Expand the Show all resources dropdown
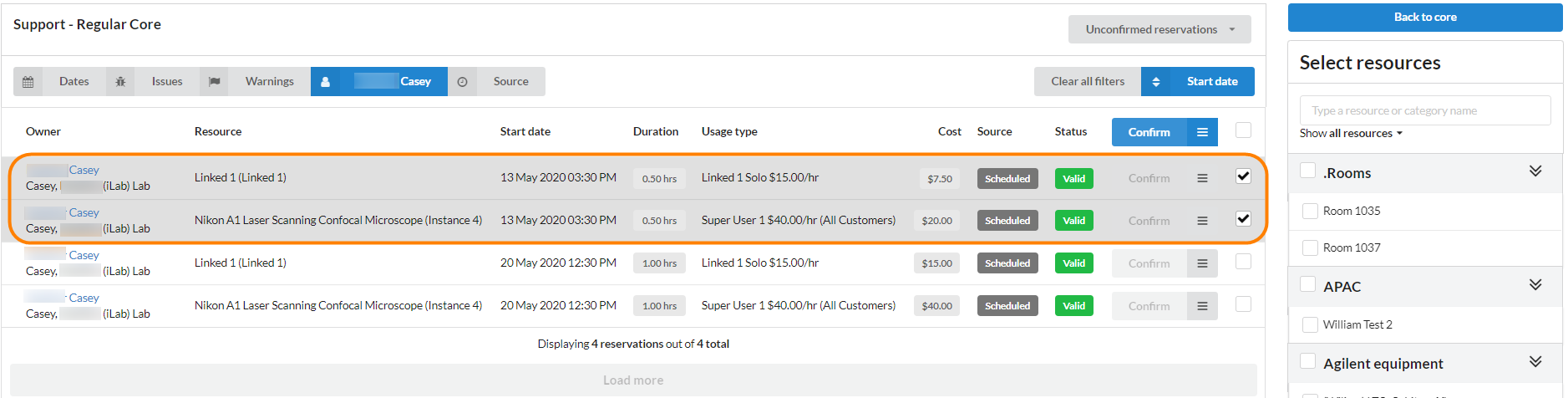 coord(1350,134)
